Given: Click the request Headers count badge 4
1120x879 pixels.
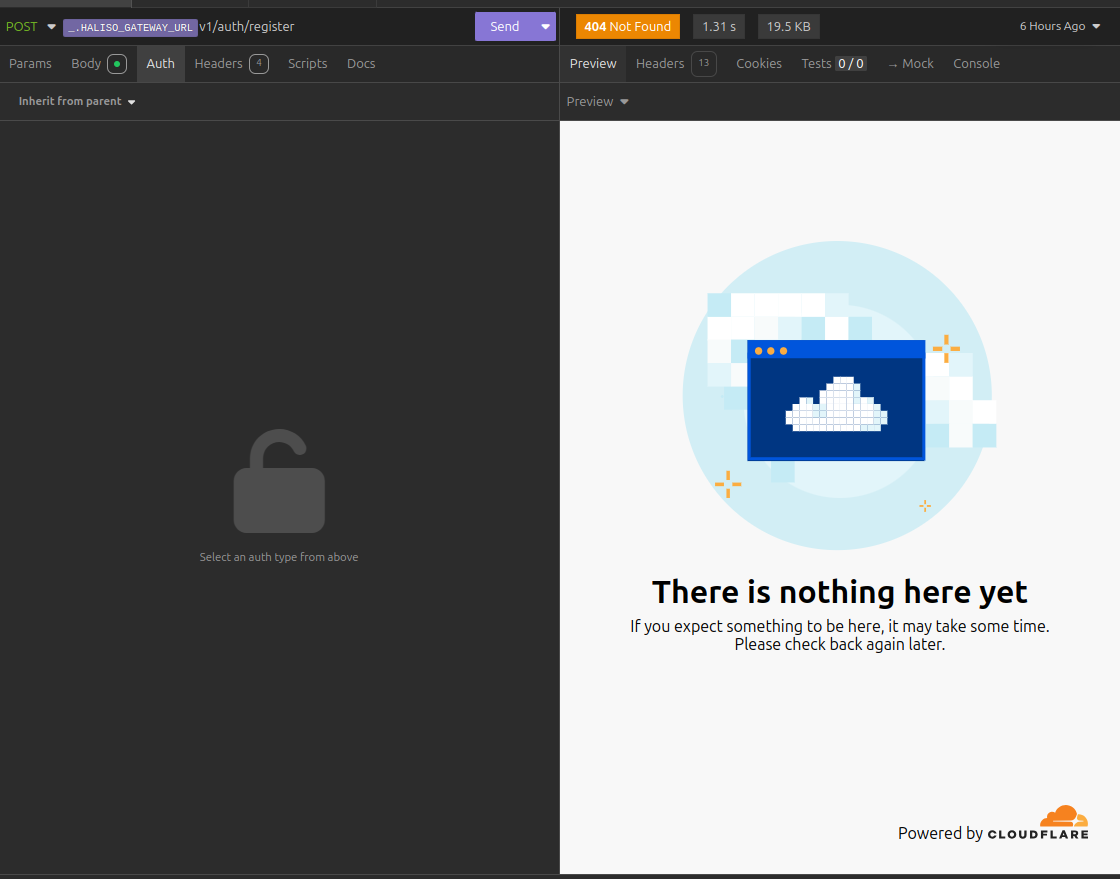Looking at the screenshot, I should (259, 64).
